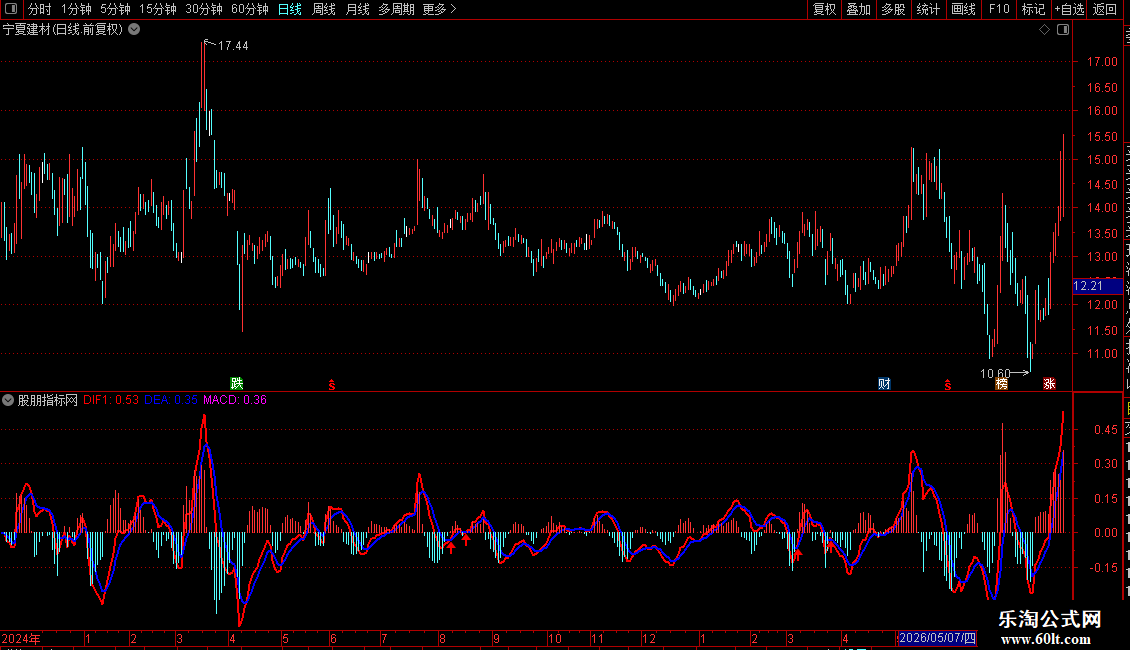This screenshot has height=650, width=1130.
Task: Click the 榜 event marker
Action: click(1002, 383)
